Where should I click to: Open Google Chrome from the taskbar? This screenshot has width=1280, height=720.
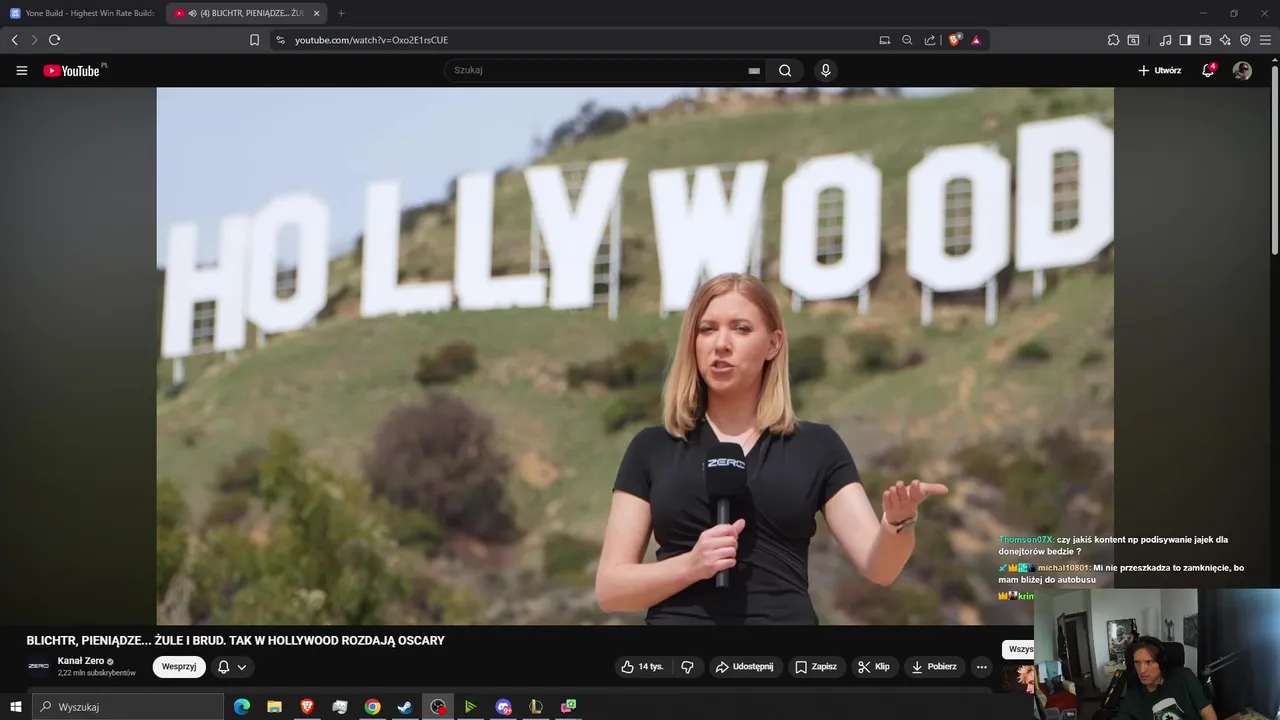click(372, 707)
